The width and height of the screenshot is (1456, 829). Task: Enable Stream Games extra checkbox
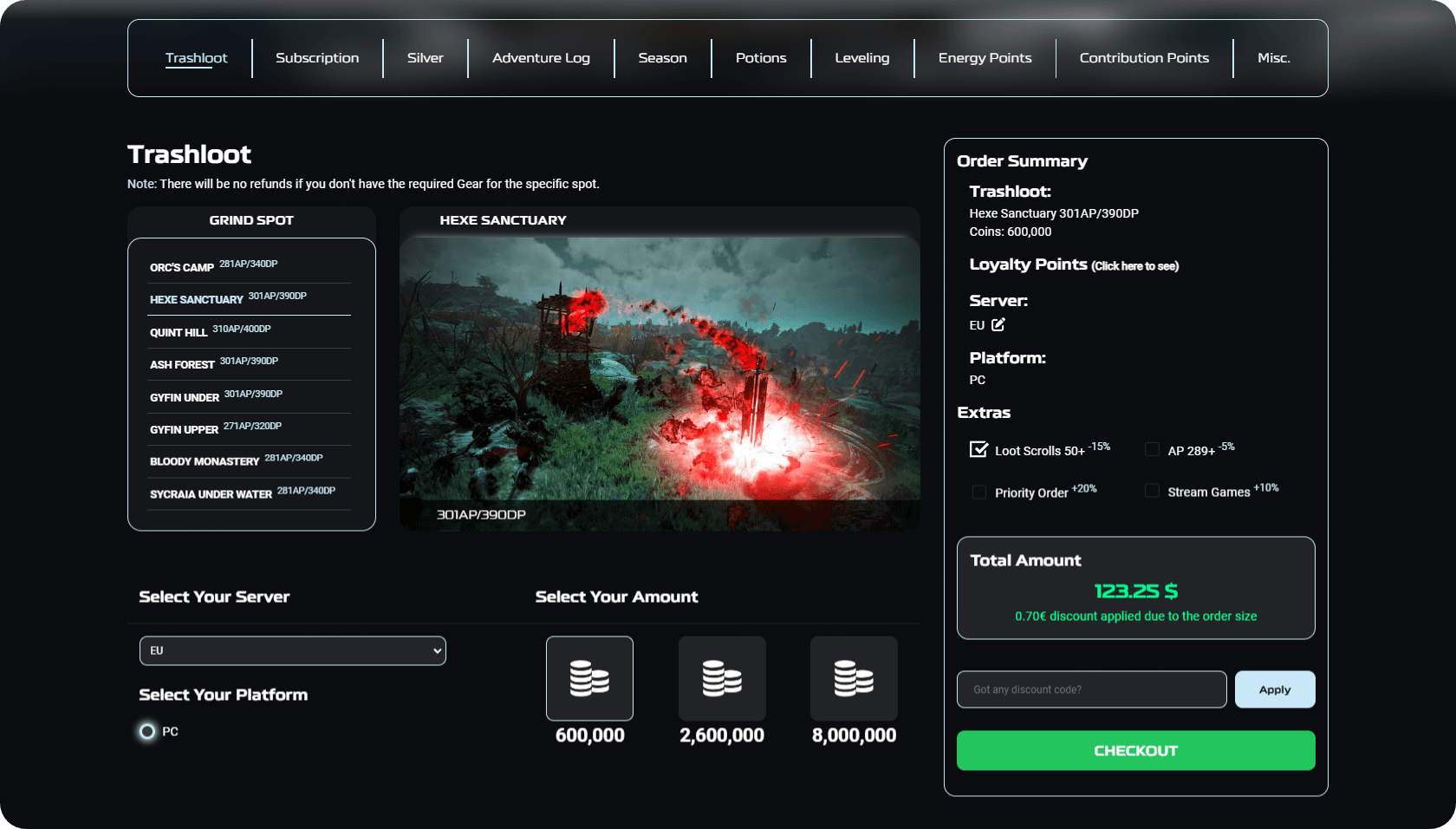[x=1152, y=491]
